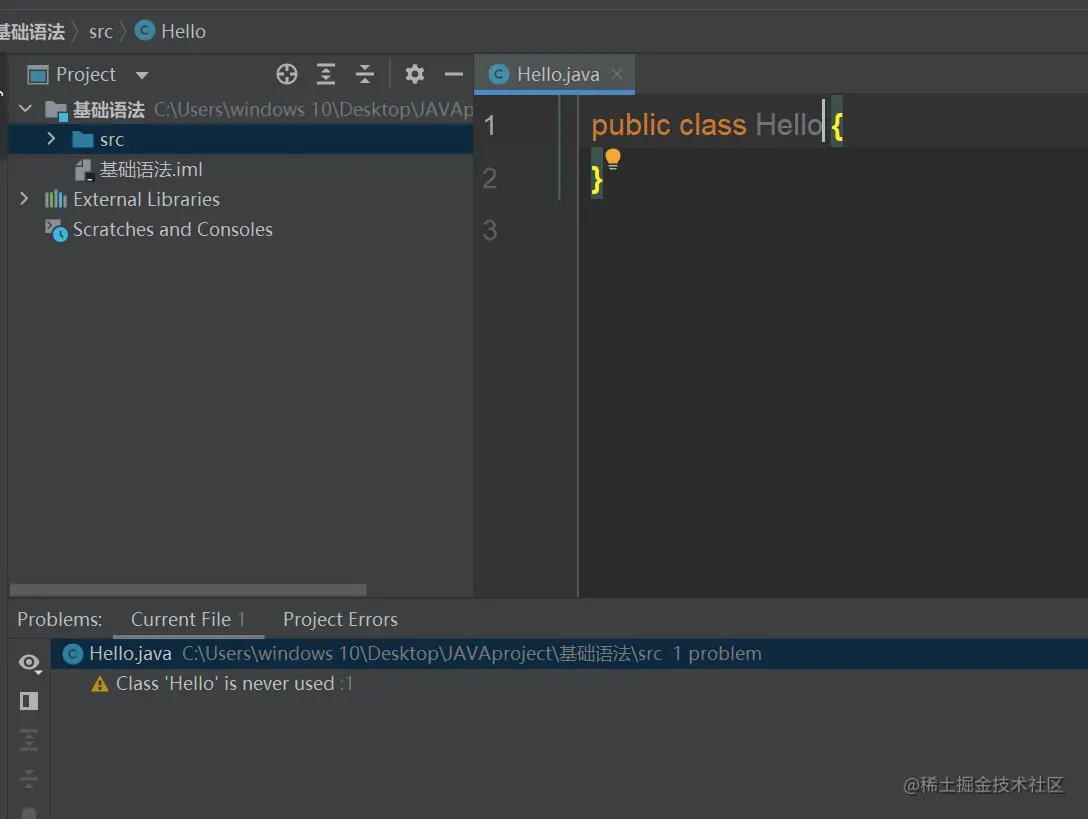The width and height of the screenshot is (1088, 819).
Task: Click the 基础语法 project root folder
Action: tap(109, 110)
